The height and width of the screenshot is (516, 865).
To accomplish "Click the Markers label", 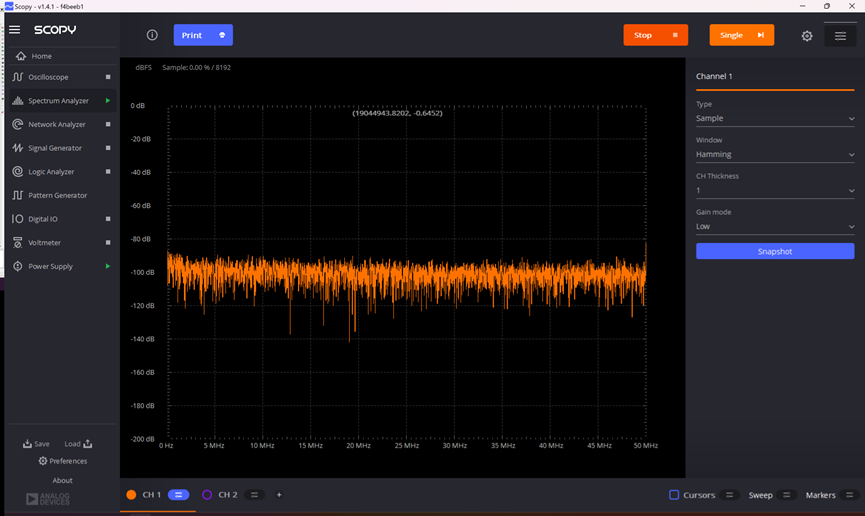I will click(820, 495).
